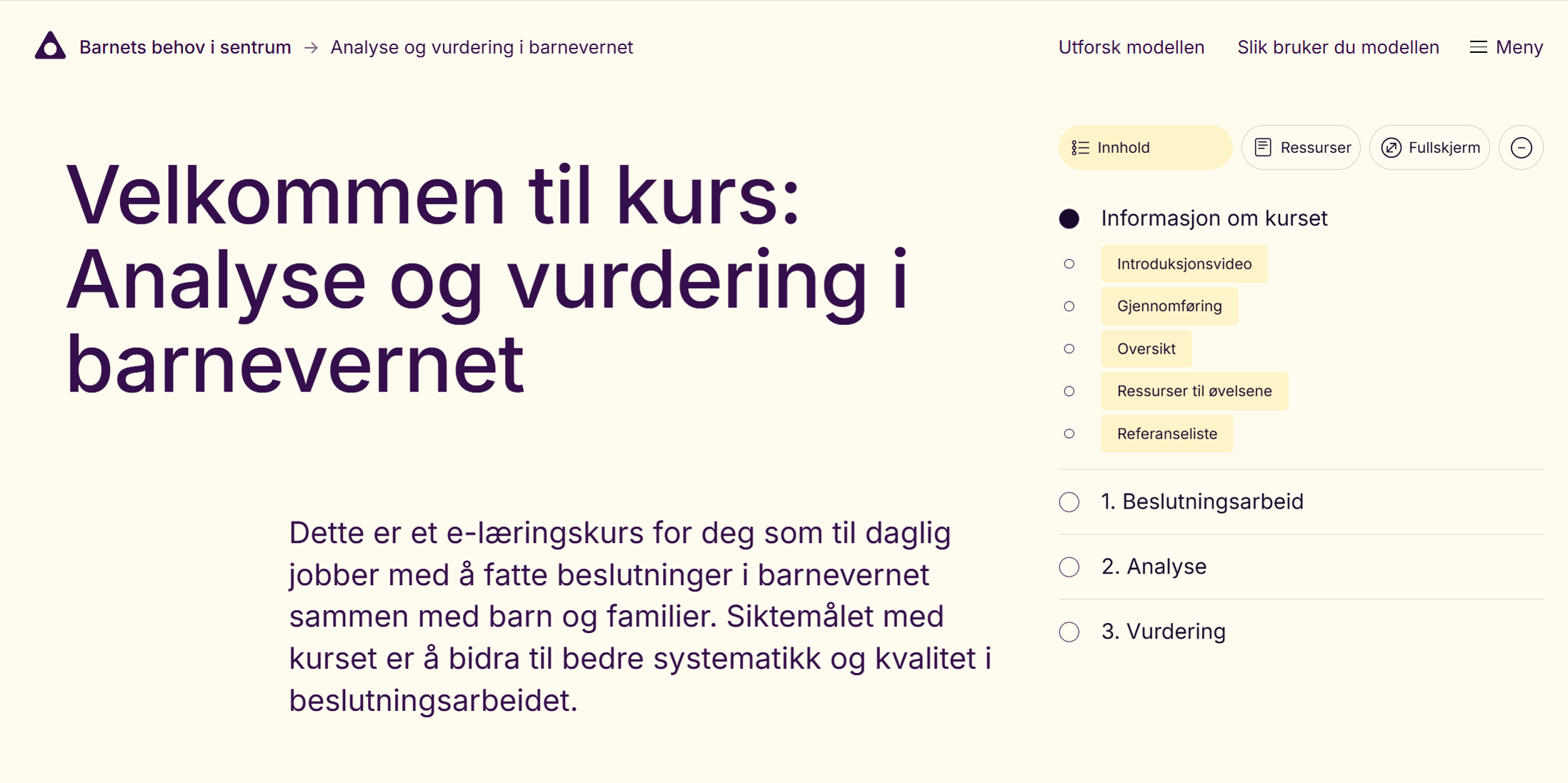Expand the "1. Beslutningsarbeid" section
Image resolution: width=1568 pixels, height=783 pixels.
(x=1202, y=501)
